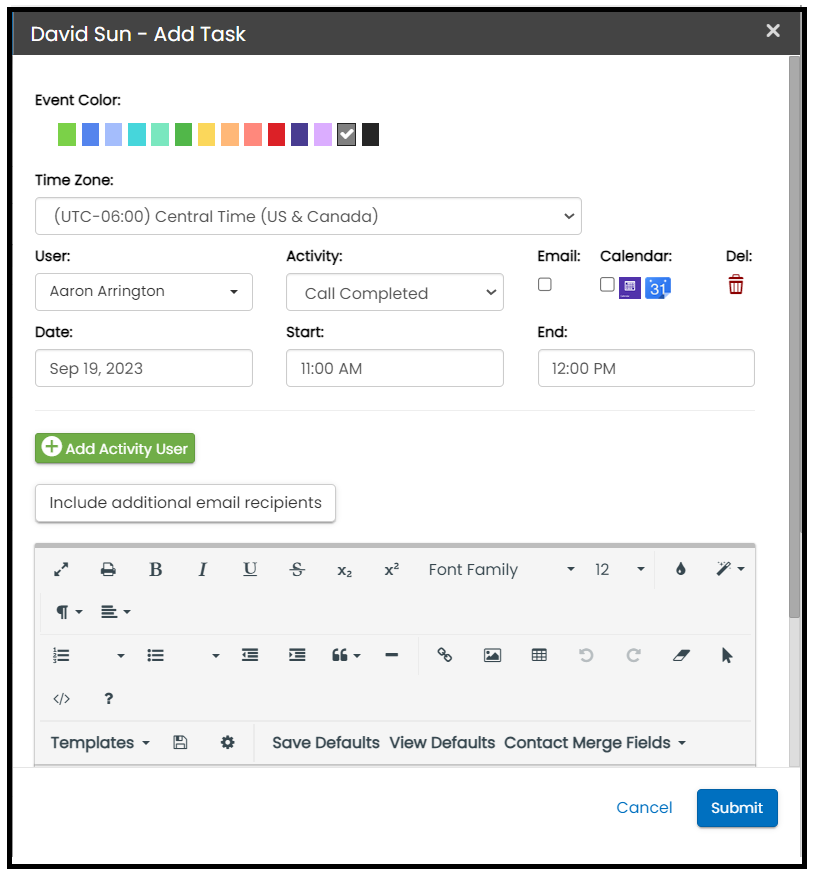Open code view in editor
This screenshot has height=876, width=813.
pos(61,699)
